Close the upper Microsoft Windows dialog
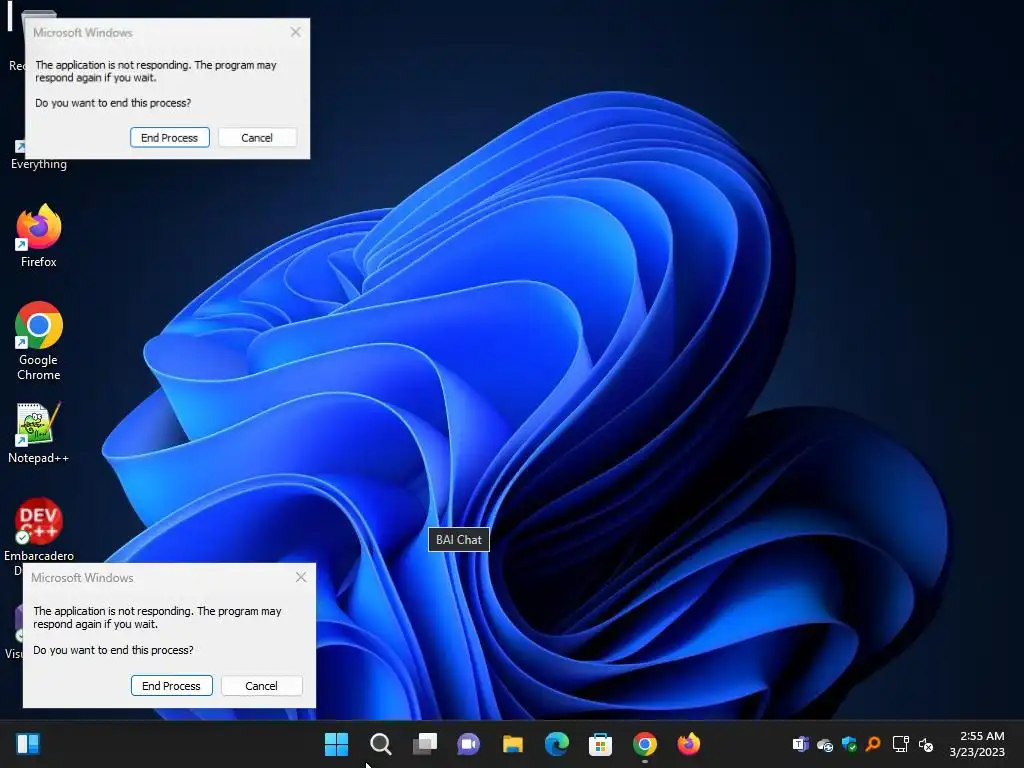Image resolution: width=1024 pixels, height=768 pixels. [x=296, y=32]
